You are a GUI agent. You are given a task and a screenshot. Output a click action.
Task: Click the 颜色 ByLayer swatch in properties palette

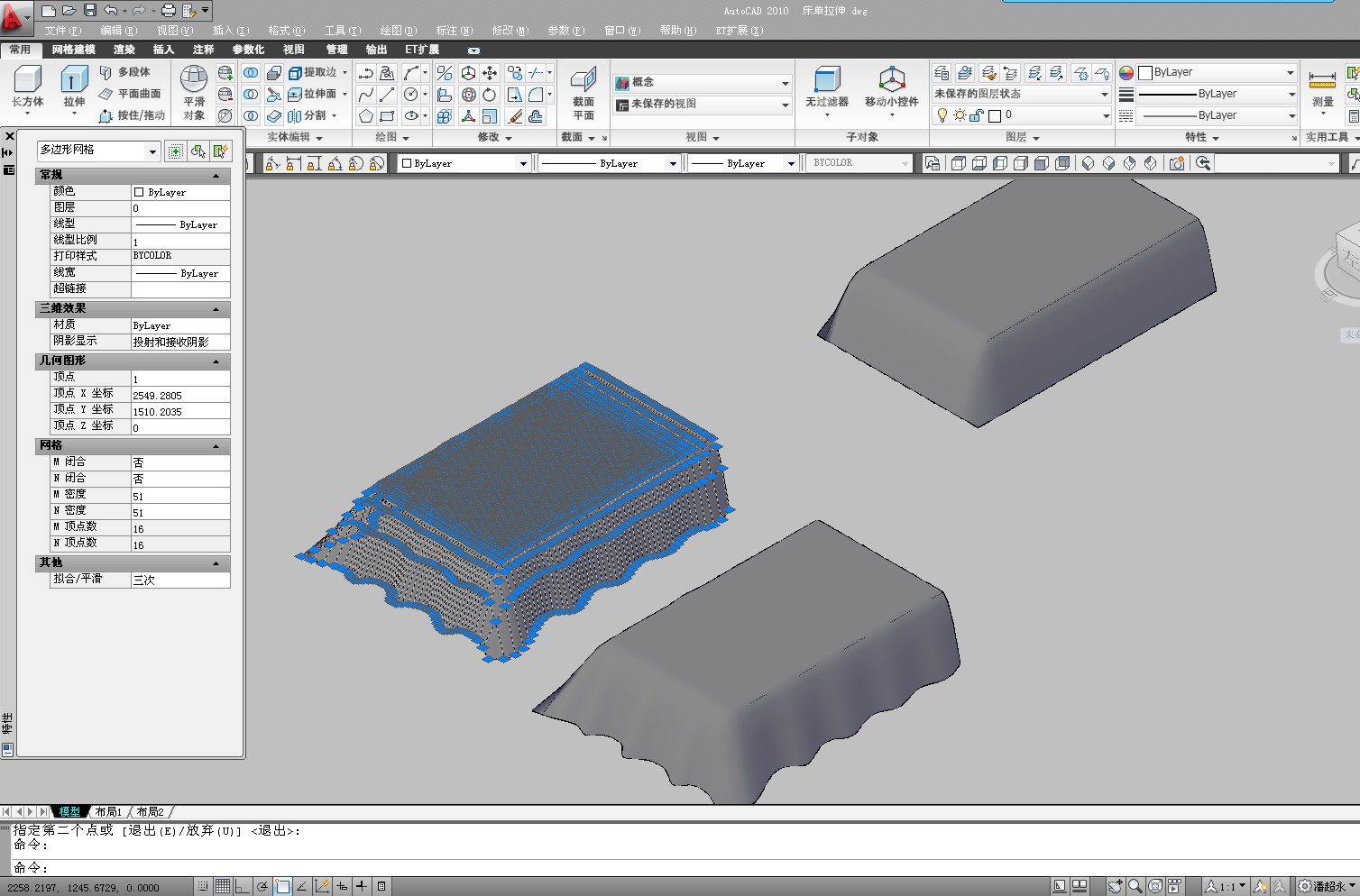click(x=139, y=192)
